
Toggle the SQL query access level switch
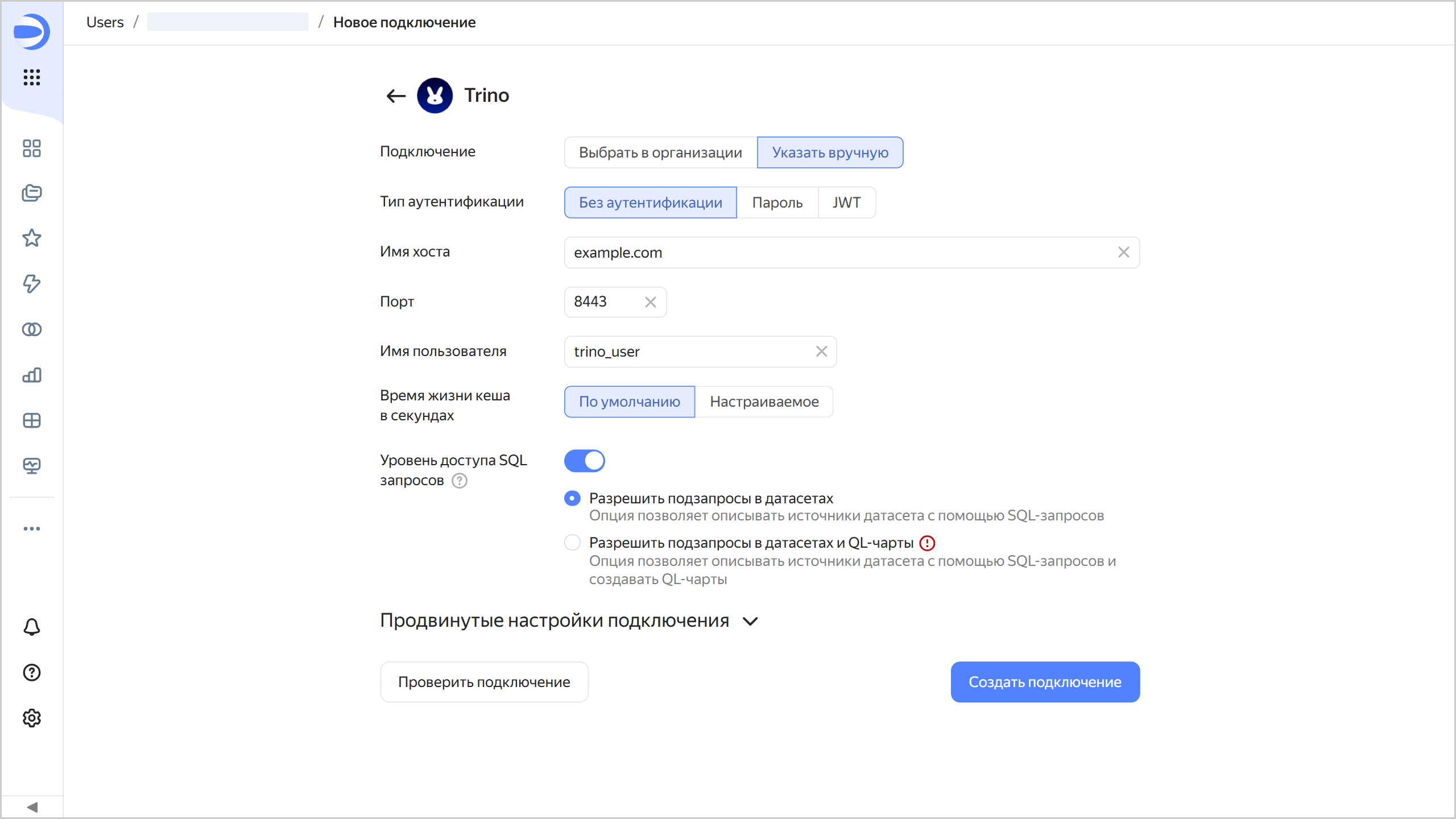pyautogui.click(x=584, y=461)
